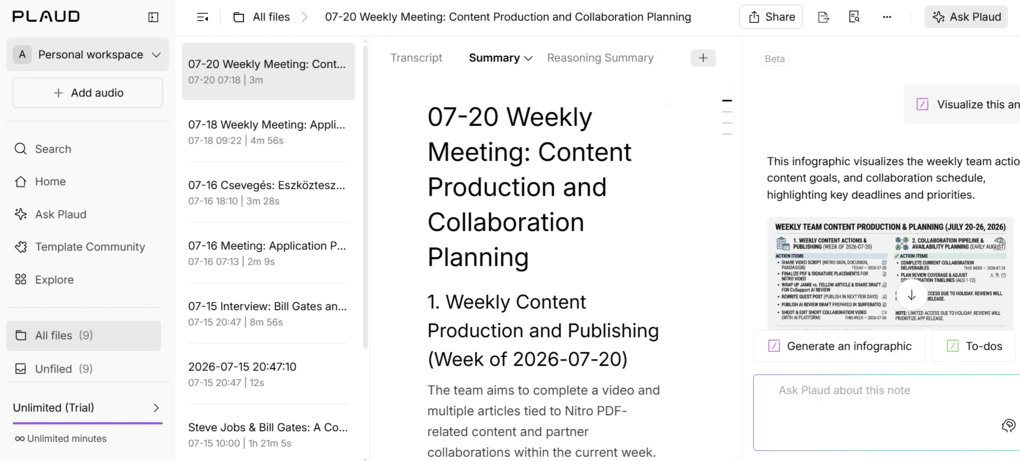1020x461 pixels.
Task: Toggle the file list view icon
Action: tap(202, 18)
